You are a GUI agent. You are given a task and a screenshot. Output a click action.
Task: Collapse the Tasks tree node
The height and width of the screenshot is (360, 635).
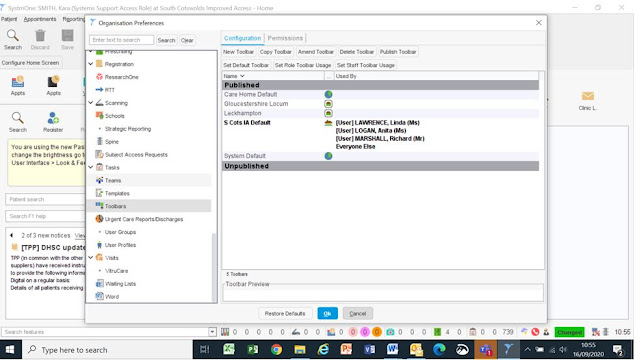tap(91, 167)
